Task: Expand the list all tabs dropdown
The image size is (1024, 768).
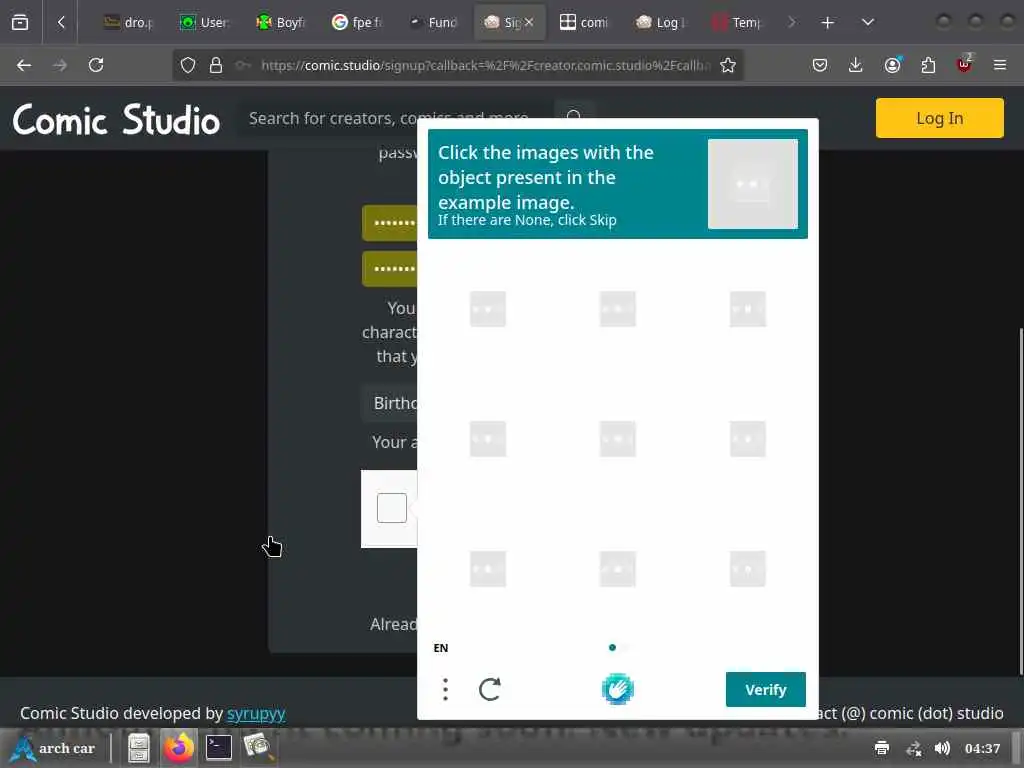Action: coord(867,22)
